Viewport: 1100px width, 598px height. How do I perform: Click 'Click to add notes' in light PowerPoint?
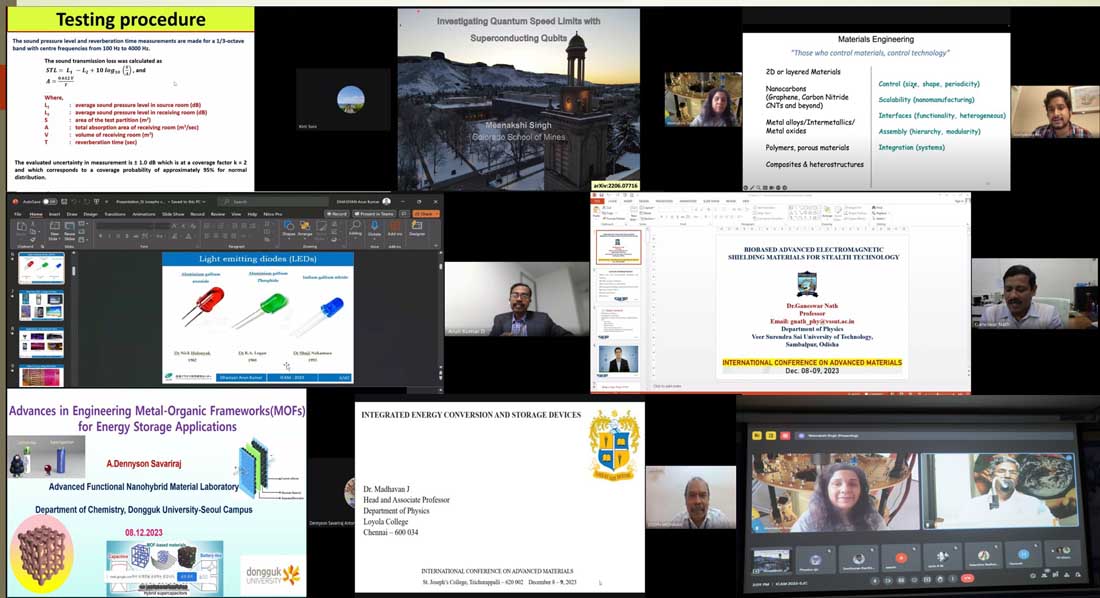click(x=668, y=386)
